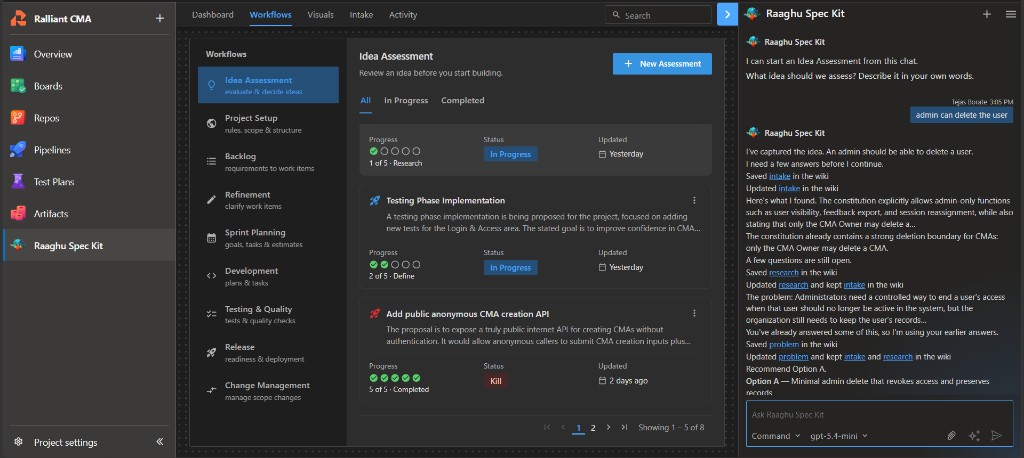The image size is (1024, 458).
Task: Click the Ralliant CMA project logo
Action: 18,19
